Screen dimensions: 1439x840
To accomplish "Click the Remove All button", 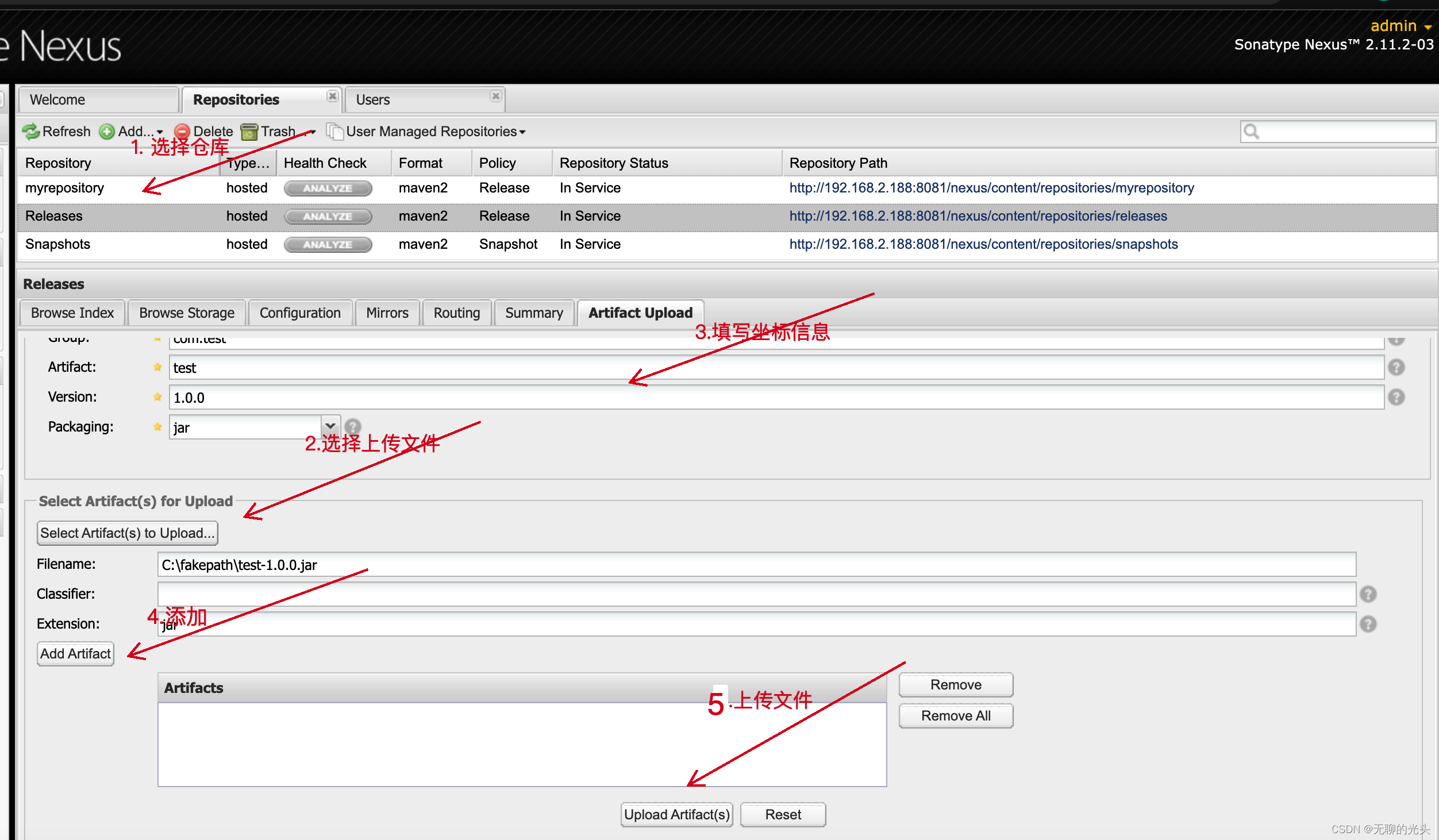I will [956, 716].
